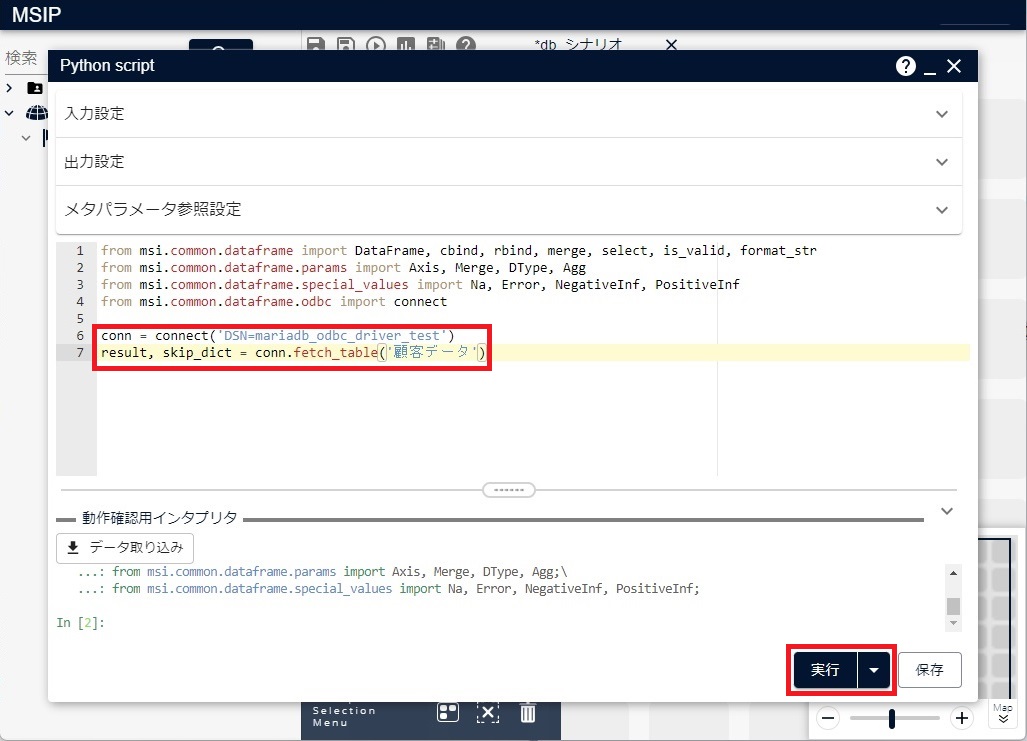1027x741 pixels.
Task: Open the dropdown arrow beside 実行
Action: (874, 670)
